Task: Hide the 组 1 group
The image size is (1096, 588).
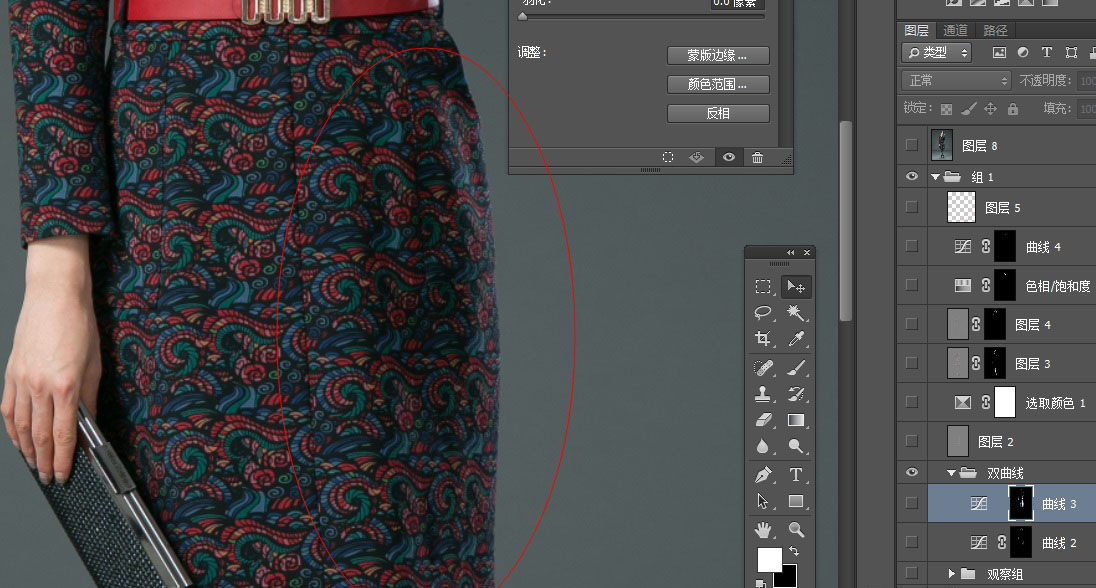Action: pos(911,176)
